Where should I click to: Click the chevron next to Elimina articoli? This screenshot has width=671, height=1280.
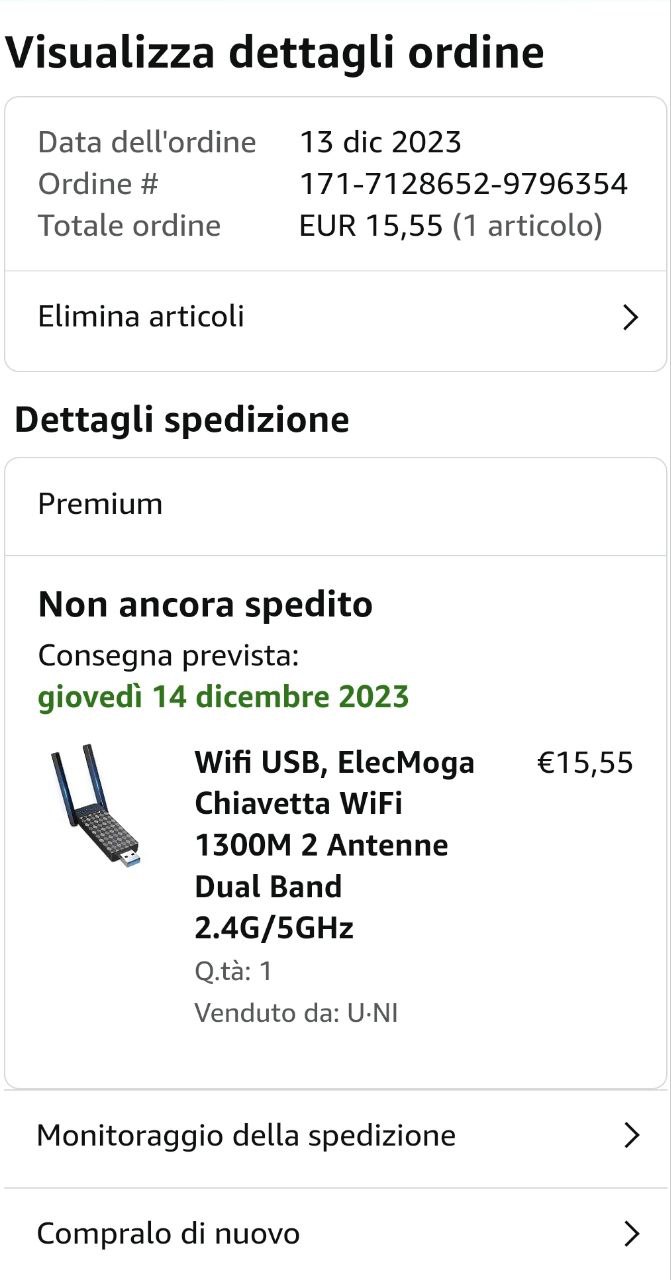coord(630,318)
